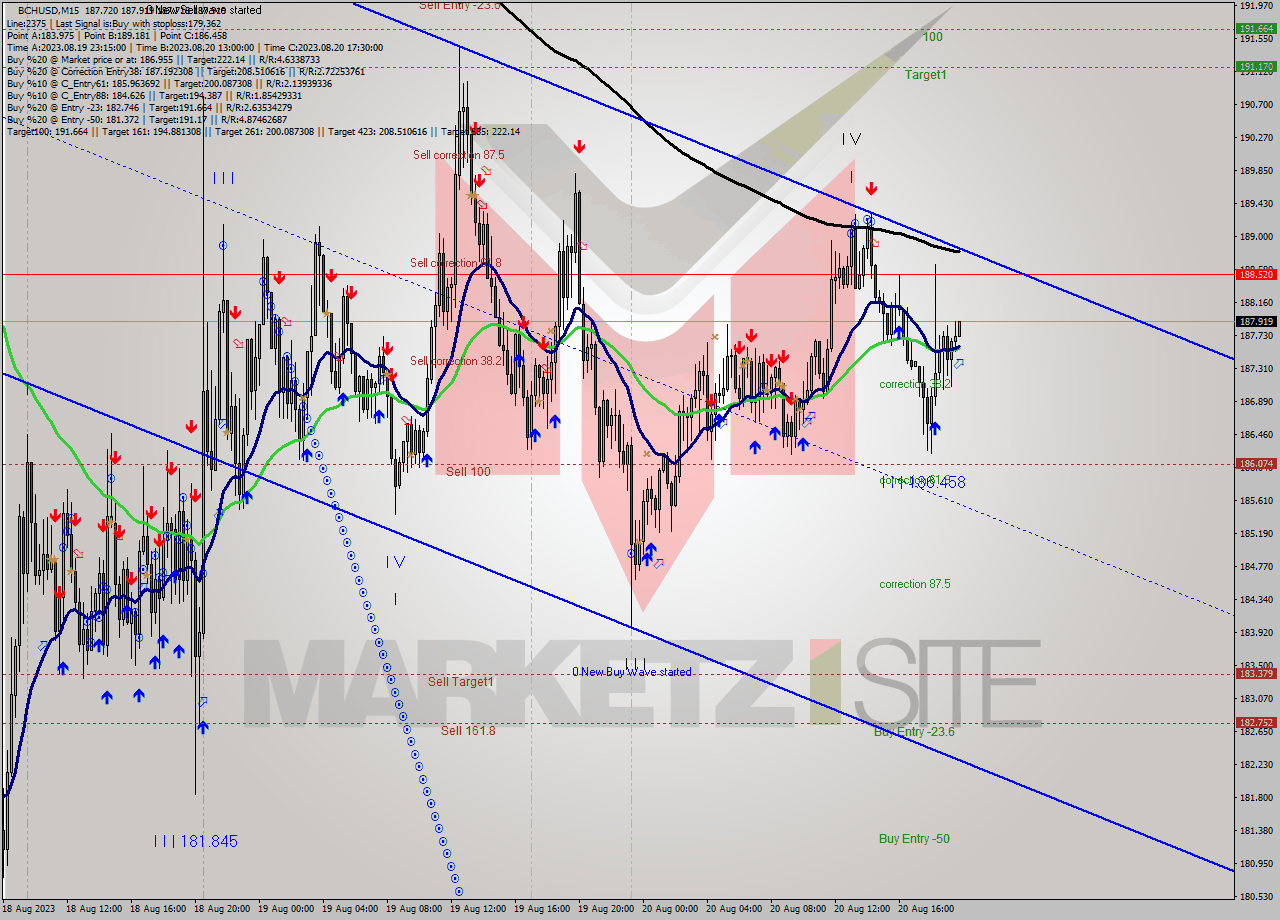Select the green correction 38.2 label

(915, 384)
